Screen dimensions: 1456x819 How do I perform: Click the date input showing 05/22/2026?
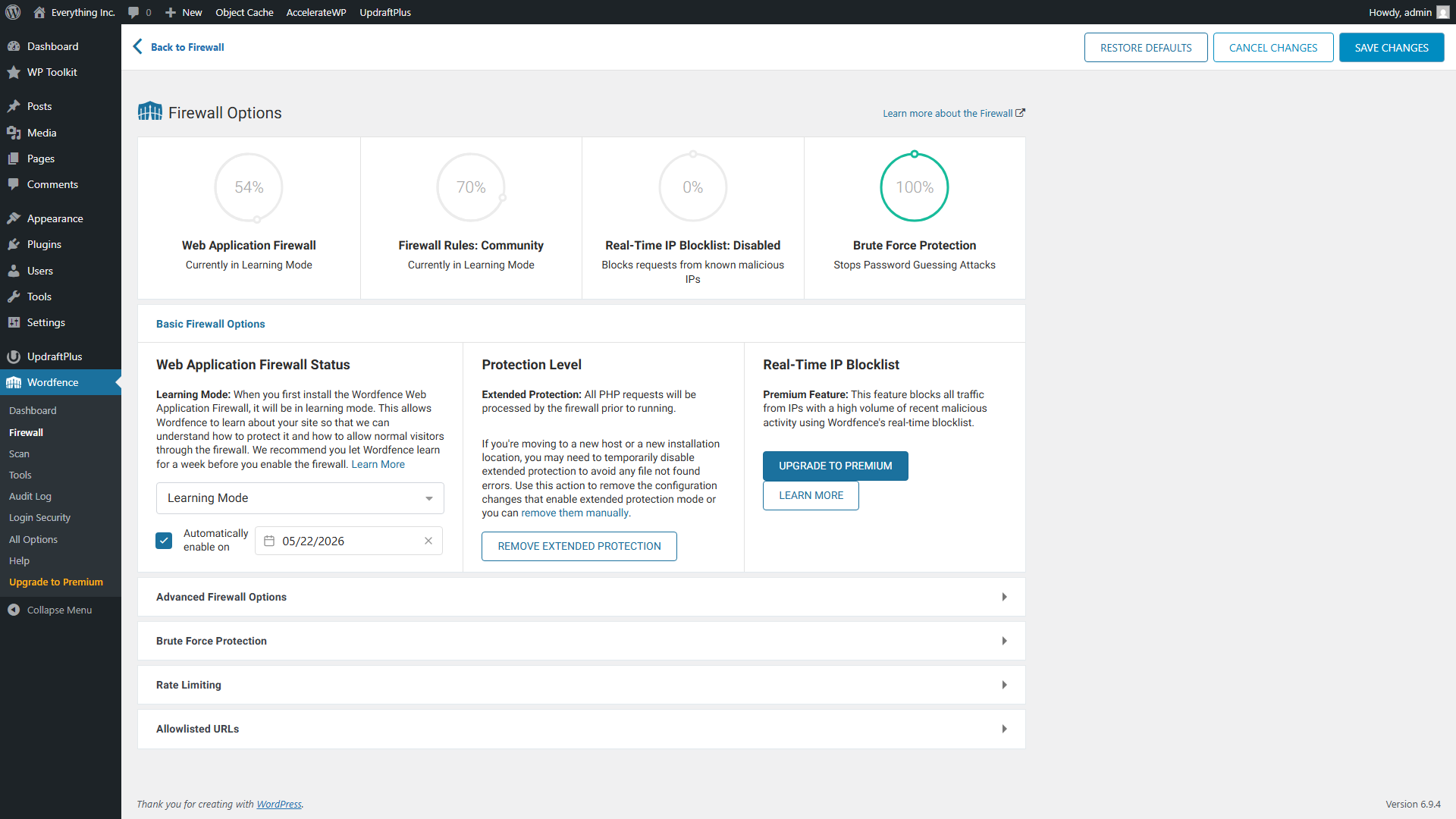[x=349, y=541]
